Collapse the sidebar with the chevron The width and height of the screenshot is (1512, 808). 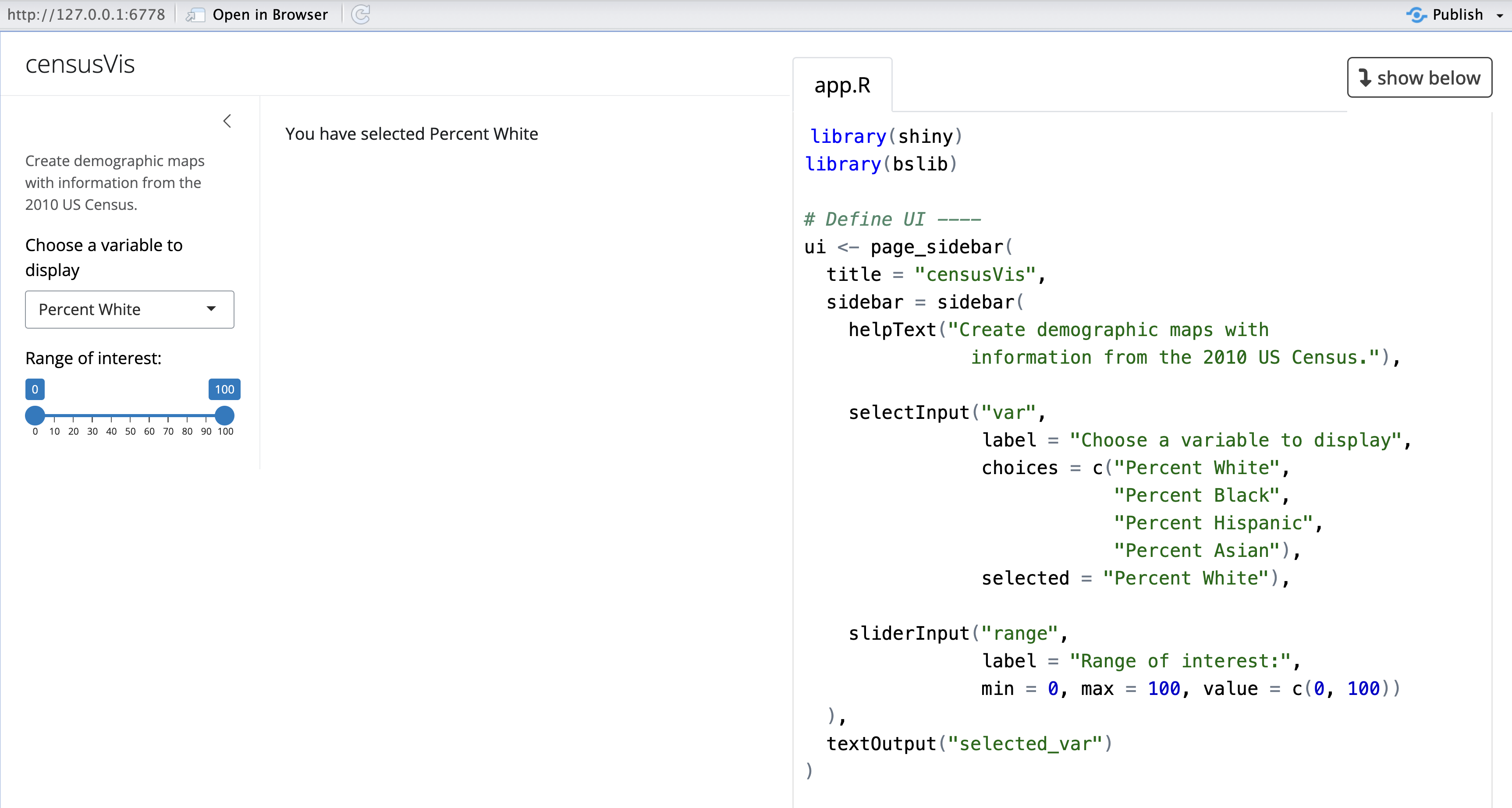click(x=227, y=121)
